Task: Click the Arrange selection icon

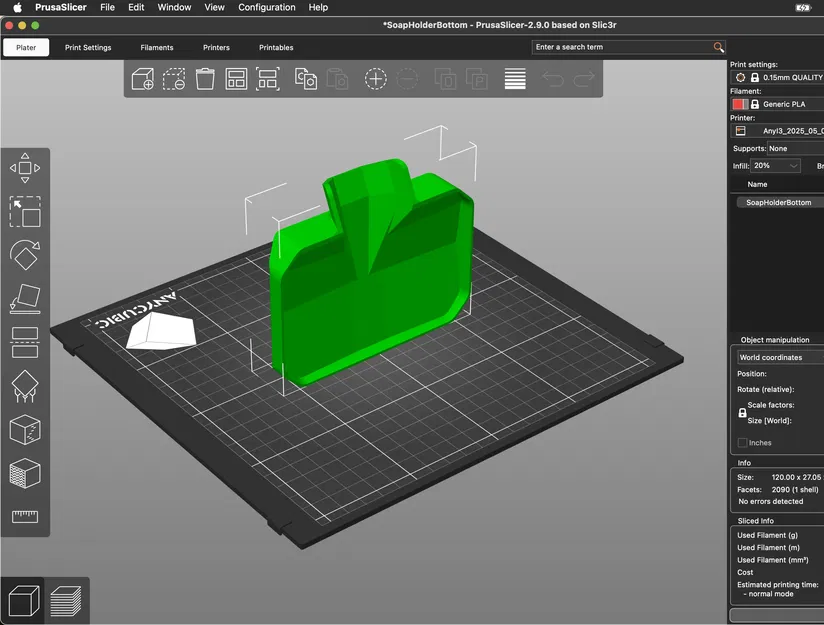Action: [268, 79]
